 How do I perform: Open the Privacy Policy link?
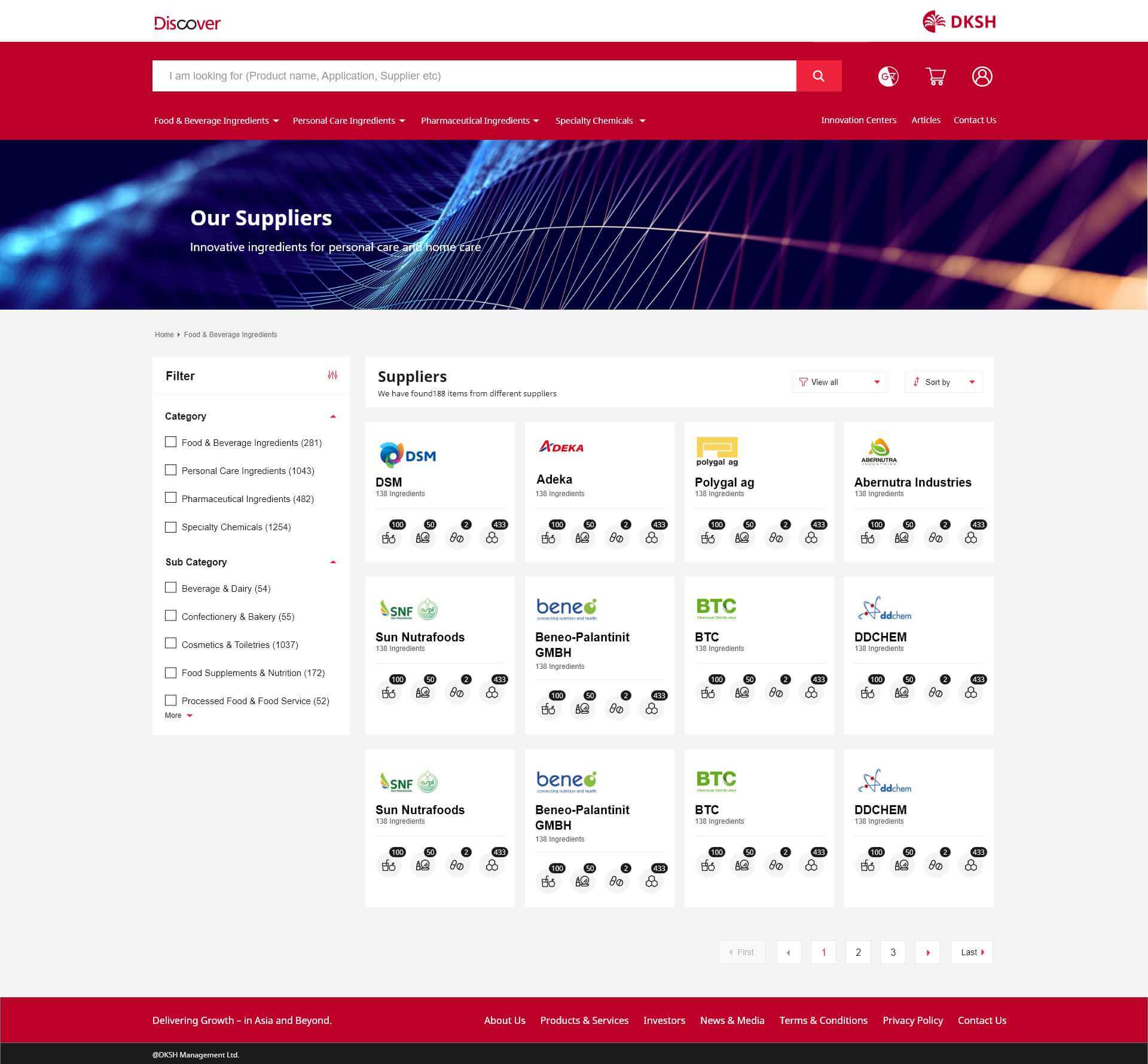[912, 1020]
